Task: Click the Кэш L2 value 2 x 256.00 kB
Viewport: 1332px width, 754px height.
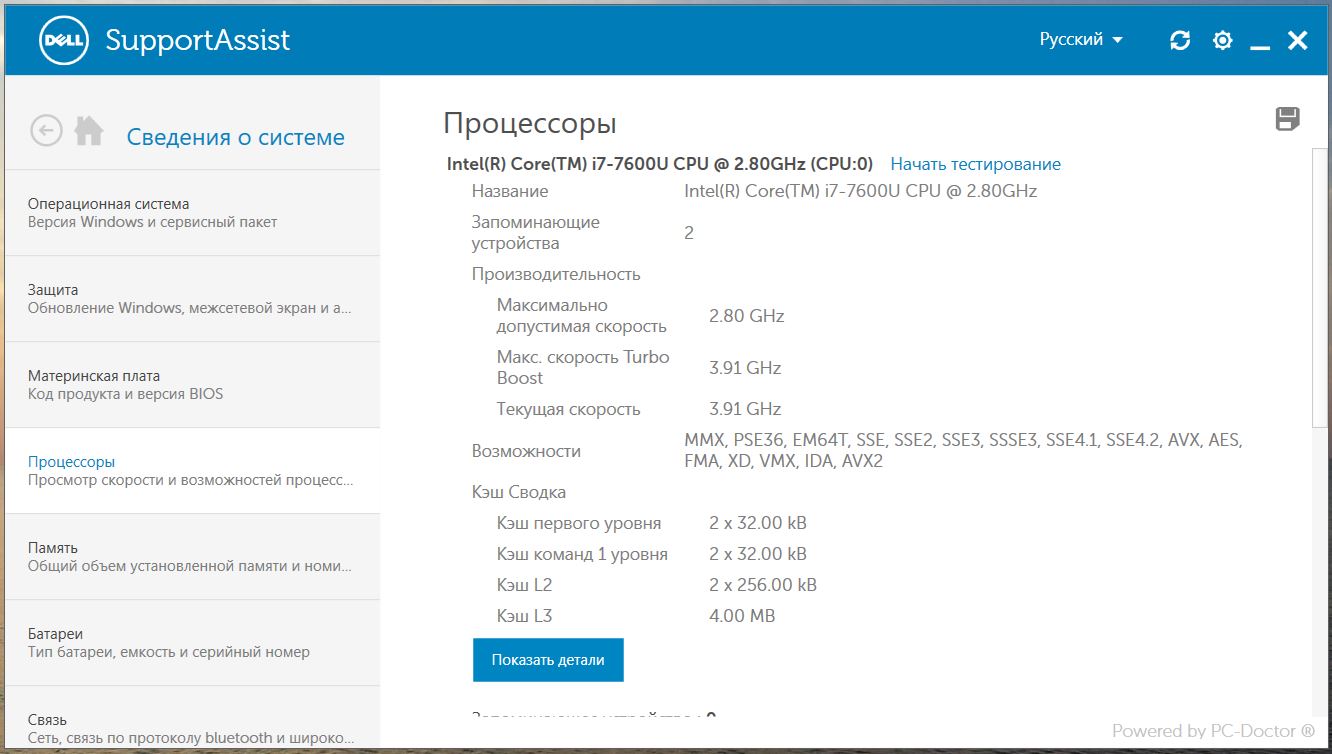Action: click(x=763, y=585)
